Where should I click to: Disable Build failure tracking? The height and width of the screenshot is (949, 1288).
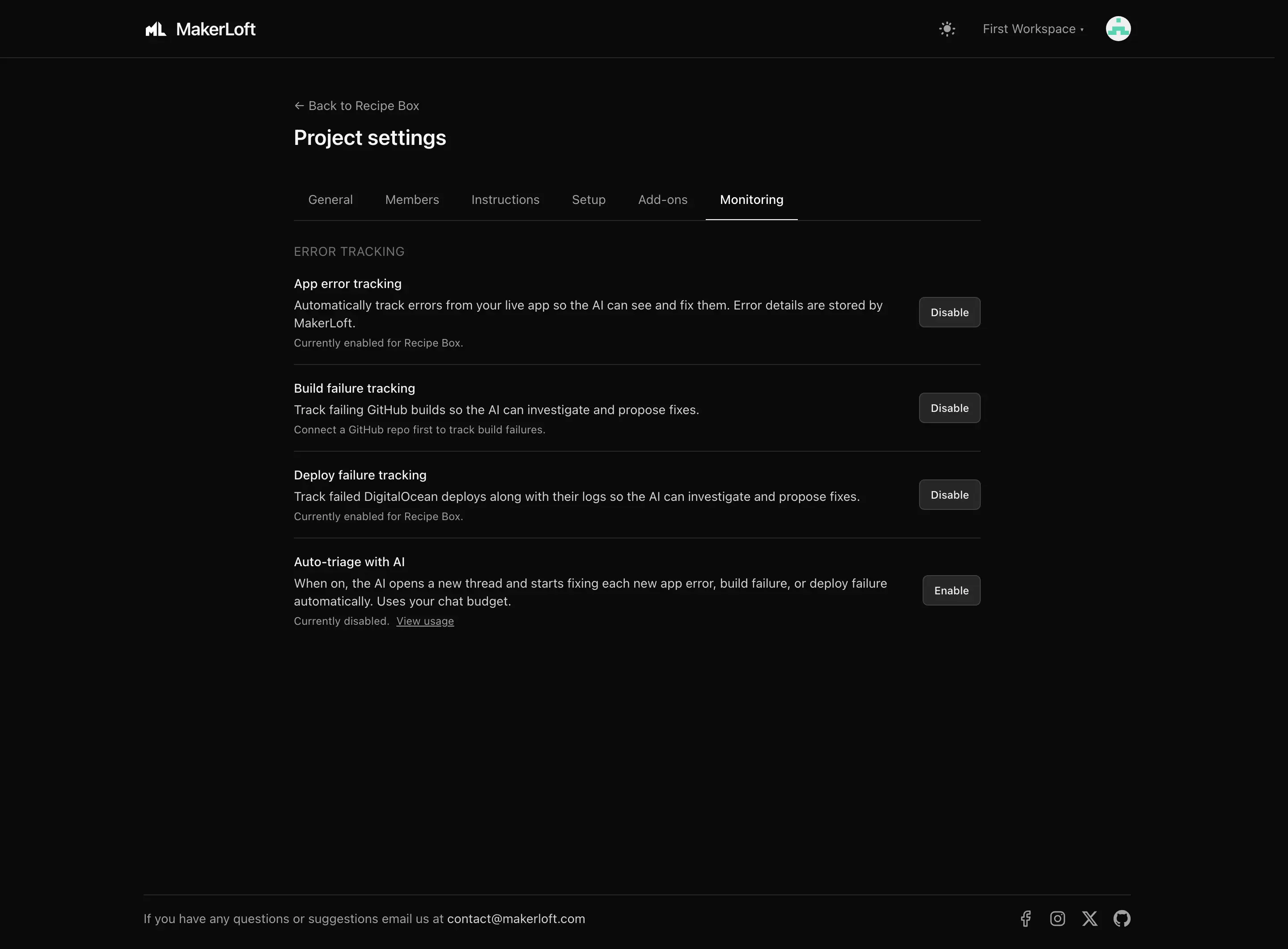[949, 408]
